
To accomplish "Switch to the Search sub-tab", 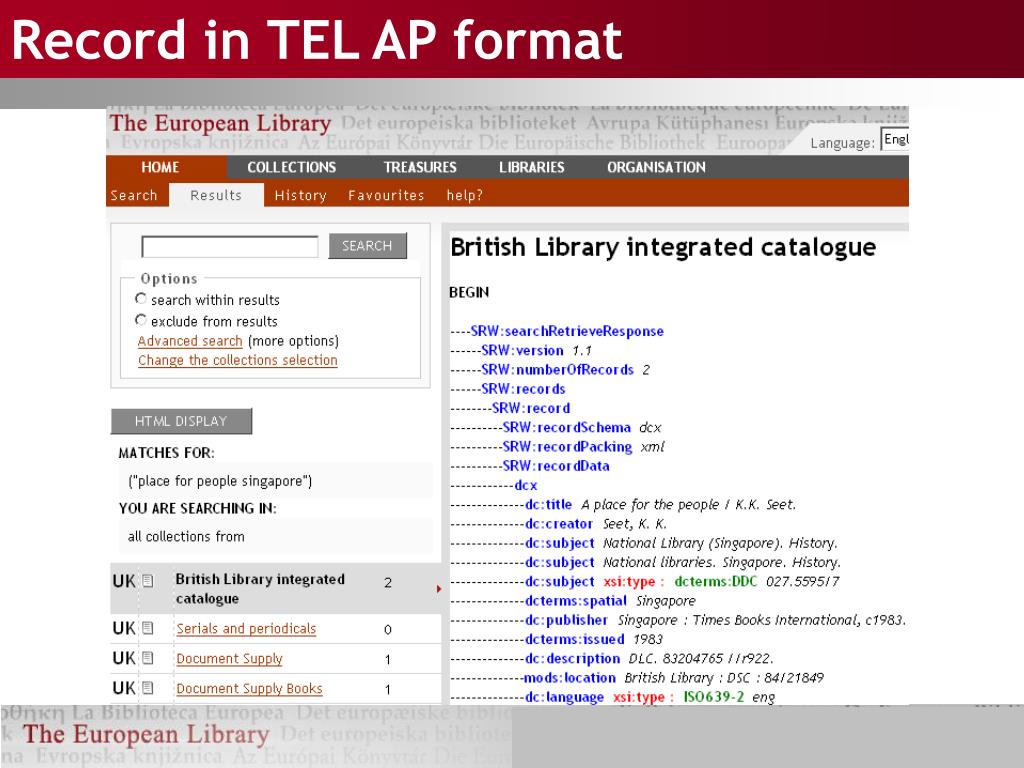I will click(x=134, y=195).
